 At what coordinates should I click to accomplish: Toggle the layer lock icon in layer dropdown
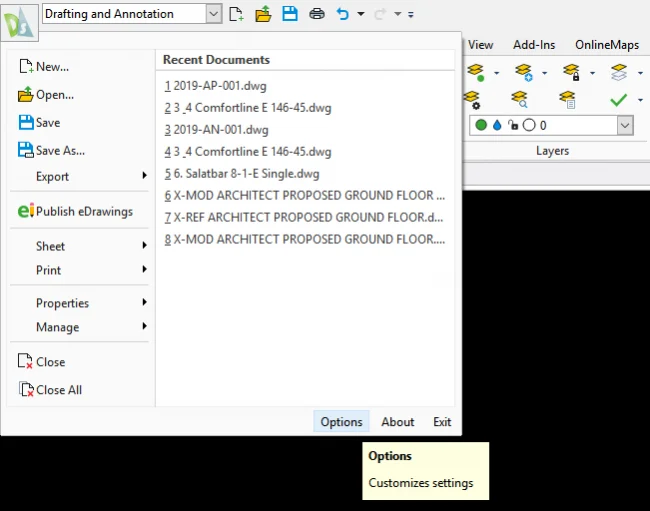pos(513,126)
